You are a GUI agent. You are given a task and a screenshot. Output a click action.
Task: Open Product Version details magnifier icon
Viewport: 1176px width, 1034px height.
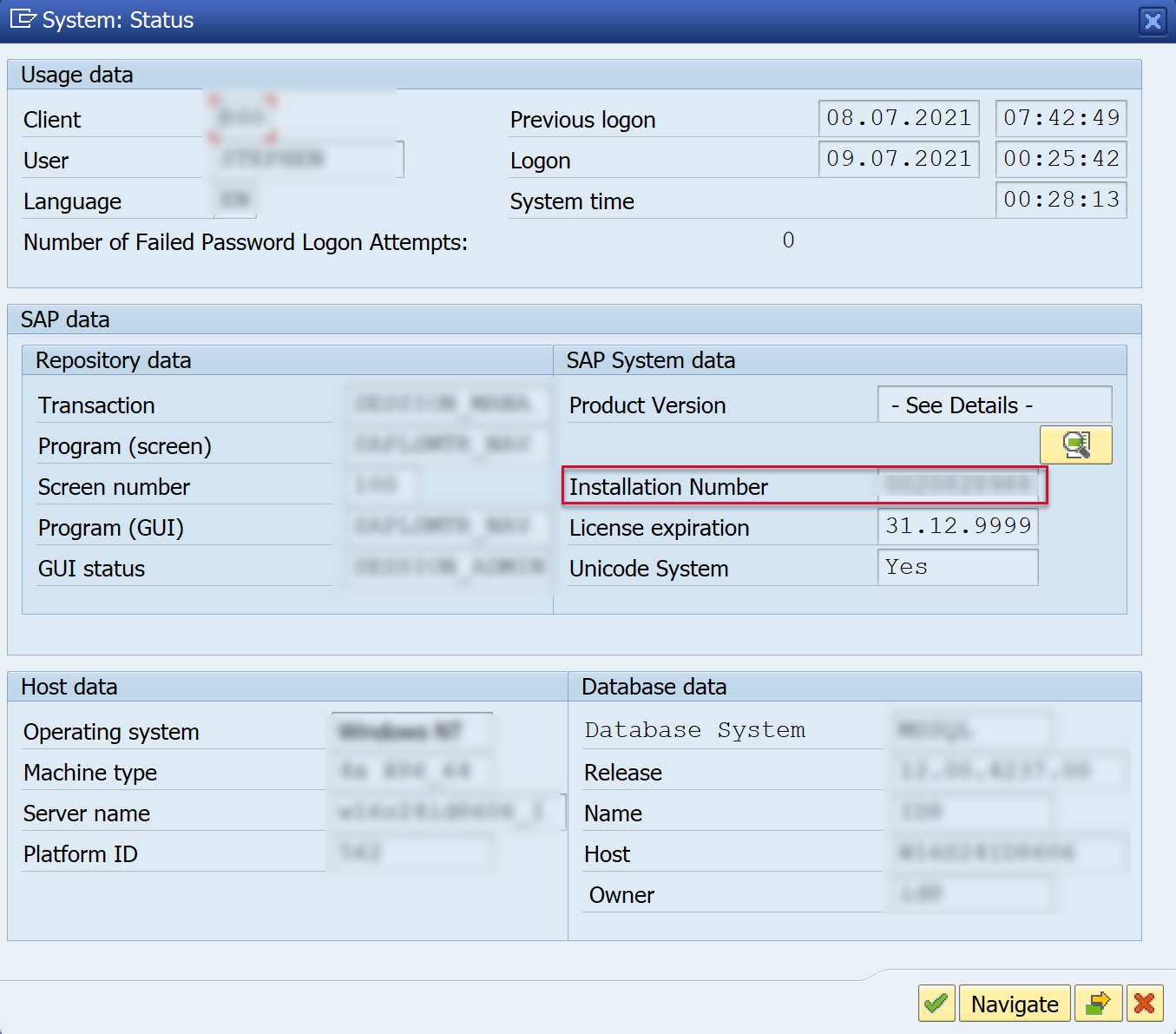(1075, 445)
